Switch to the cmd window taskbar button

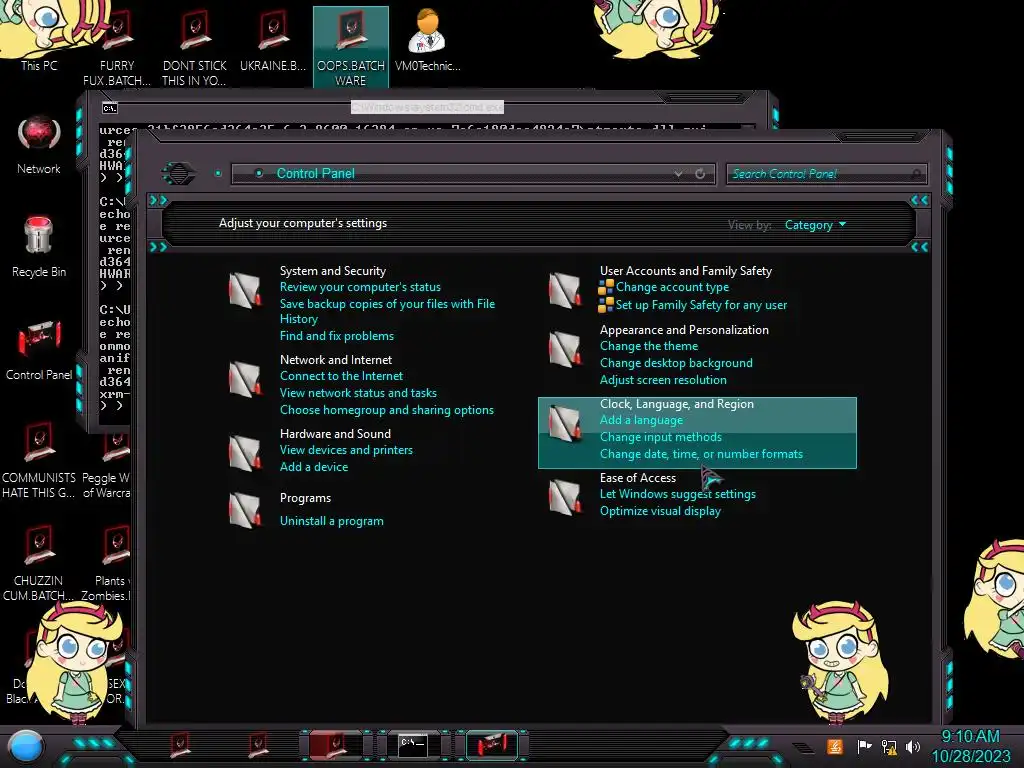click(413, 745)
